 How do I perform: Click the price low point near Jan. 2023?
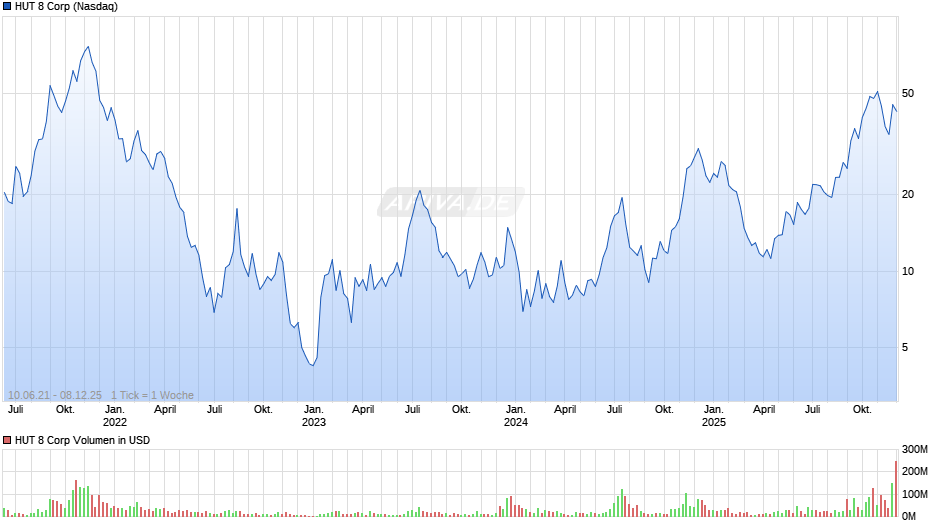312,365
